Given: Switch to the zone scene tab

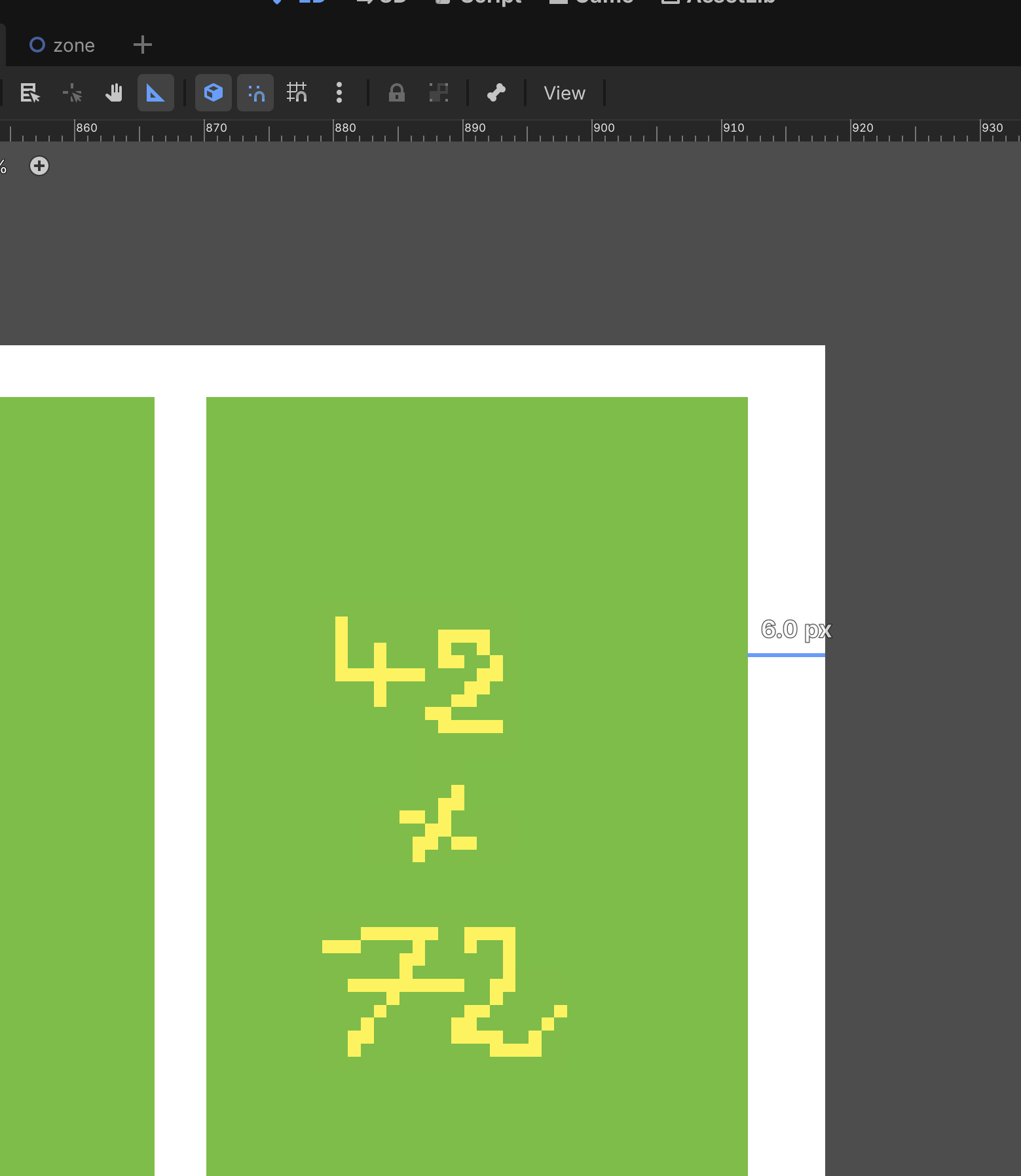Looking at the screenshot, I should [63, 45].
